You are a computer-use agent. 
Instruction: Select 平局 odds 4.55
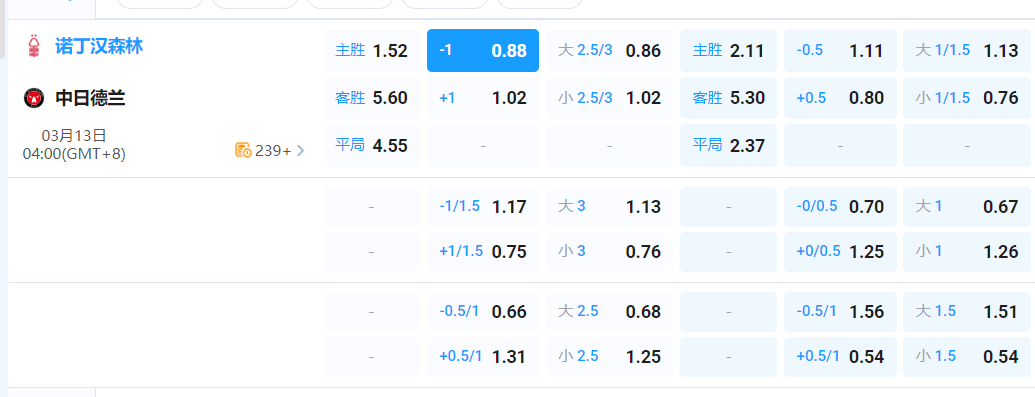(371, 145)
